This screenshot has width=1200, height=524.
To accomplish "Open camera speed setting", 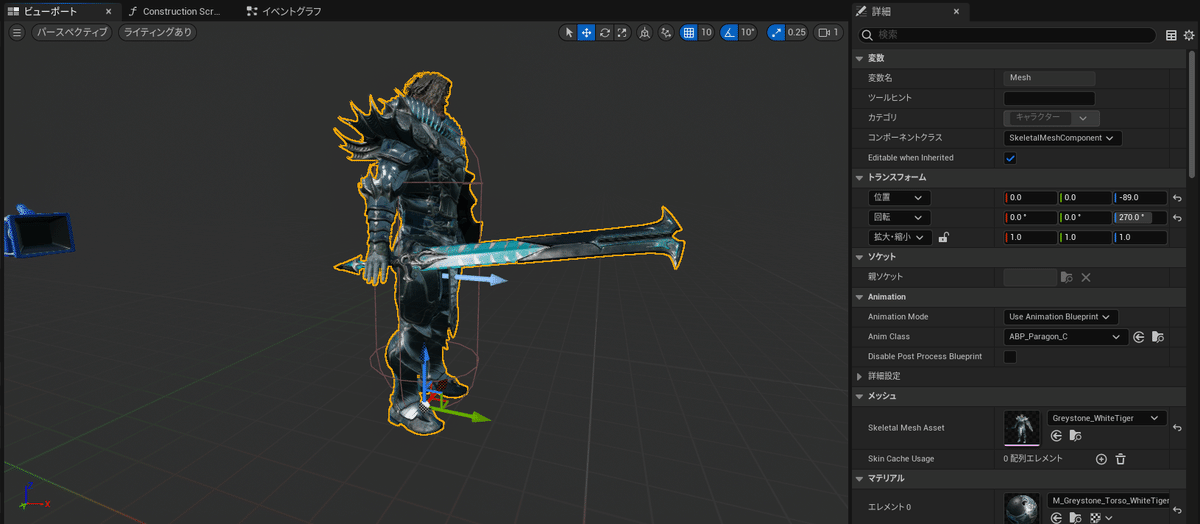I will [828, 32].
